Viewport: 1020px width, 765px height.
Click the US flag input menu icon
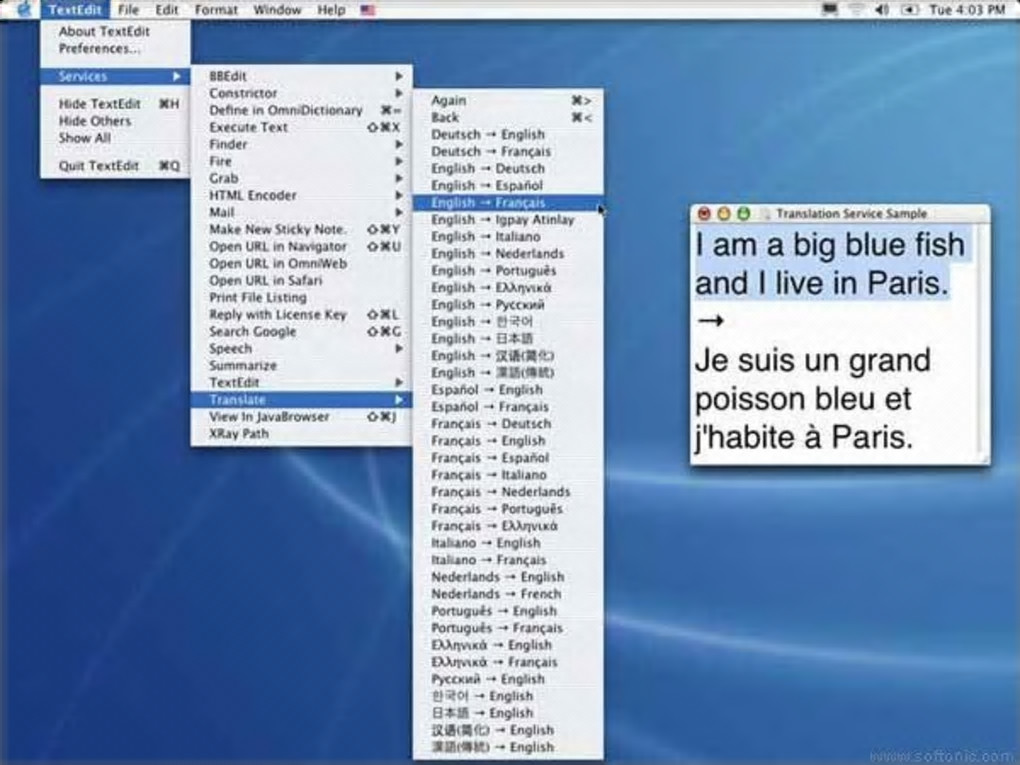click(x=368, y=10)
